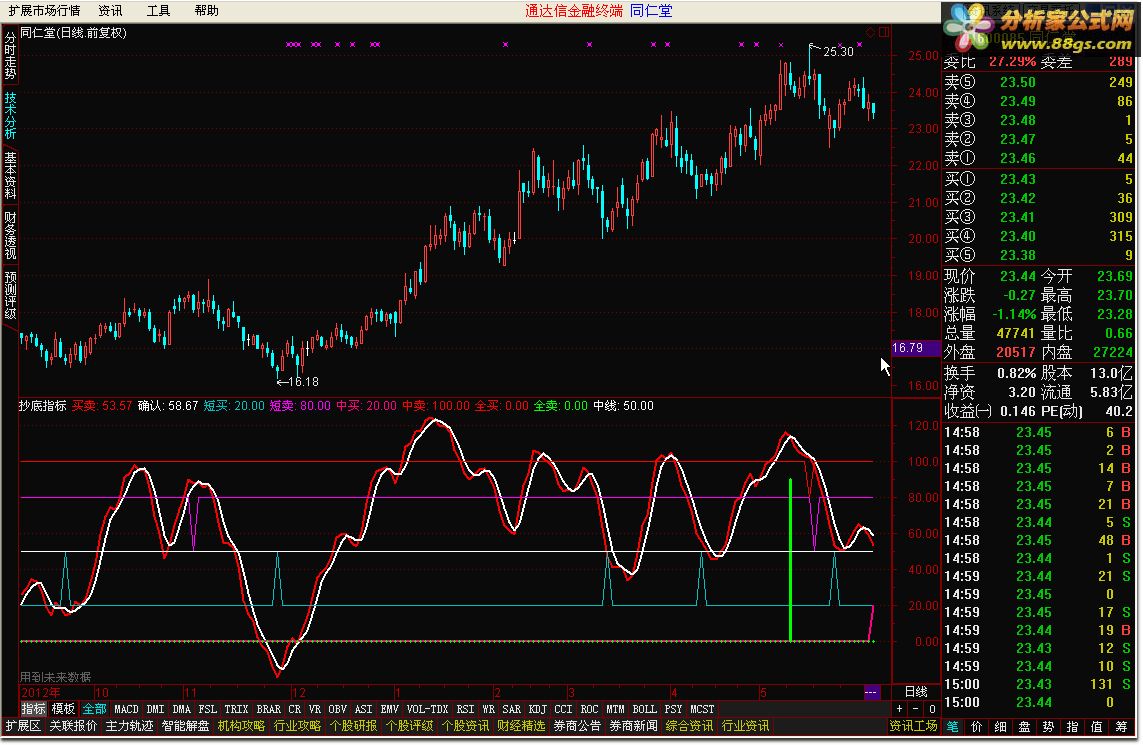Click the 0 reset button beside minus
Image resolution: width=1143 pixels, height=745 pixels.
click(x=932, y=709)
